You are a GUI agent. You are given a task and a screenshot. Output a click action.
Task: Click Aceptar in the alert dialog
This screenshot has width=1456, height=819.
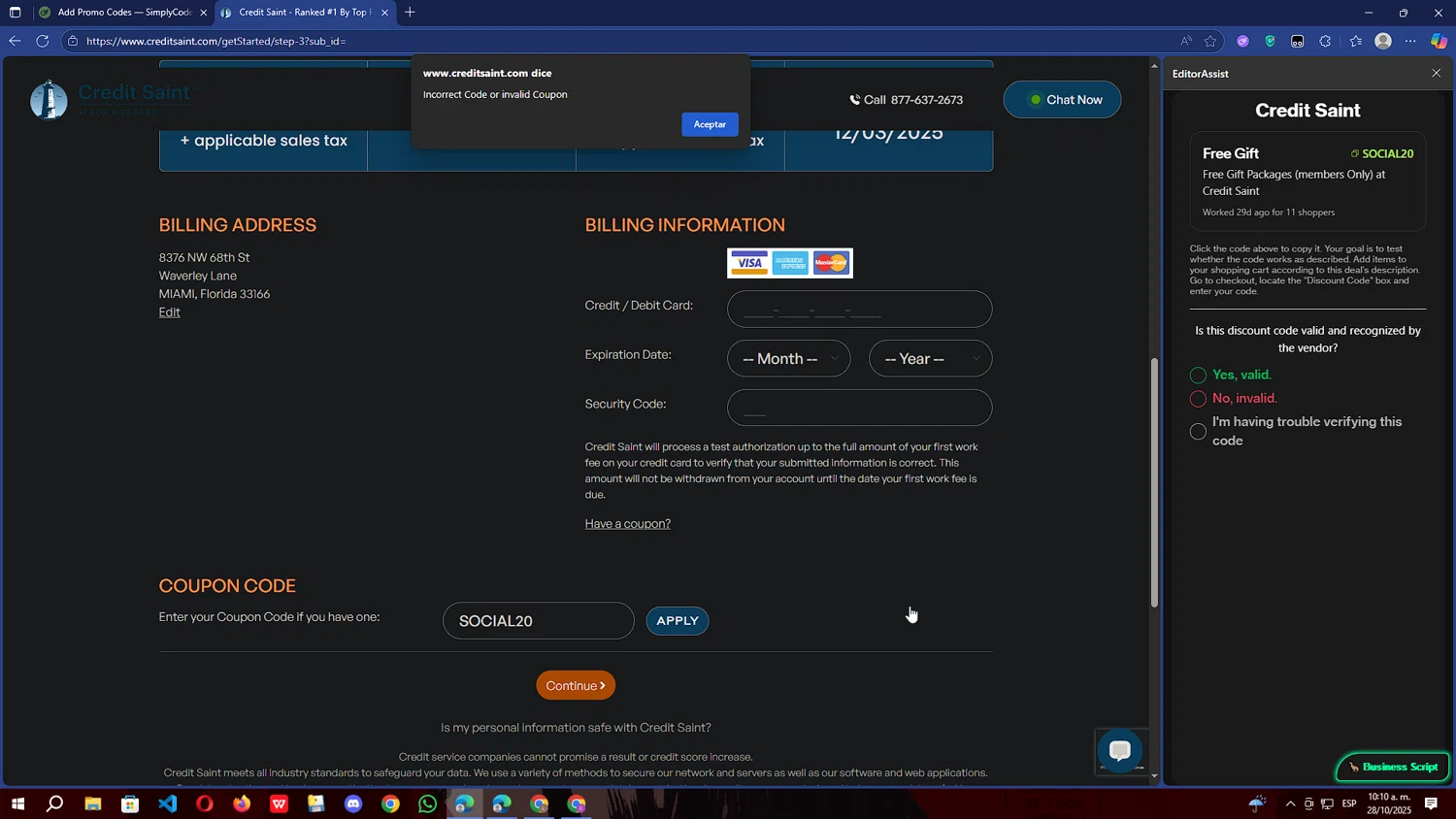pyautogui.click(x=710, y=124)
